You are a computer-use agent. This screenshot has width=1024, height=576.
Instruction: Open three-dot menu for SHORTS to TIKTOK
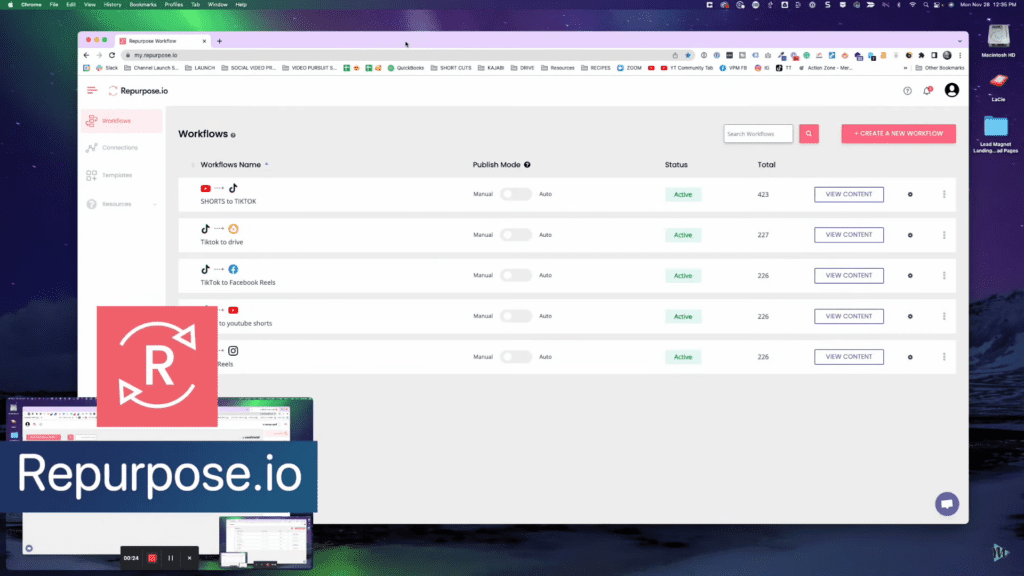(x=944, y=195)
